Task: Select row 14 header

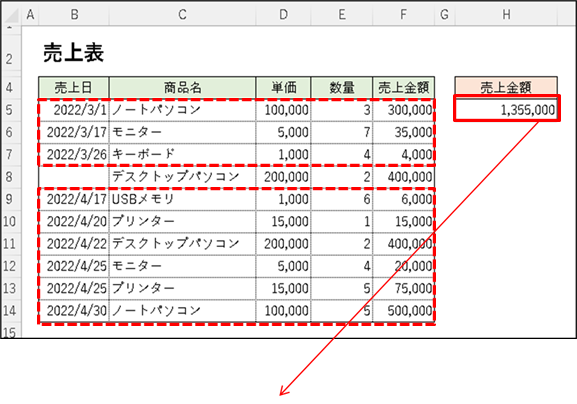Action: [11, 311]
